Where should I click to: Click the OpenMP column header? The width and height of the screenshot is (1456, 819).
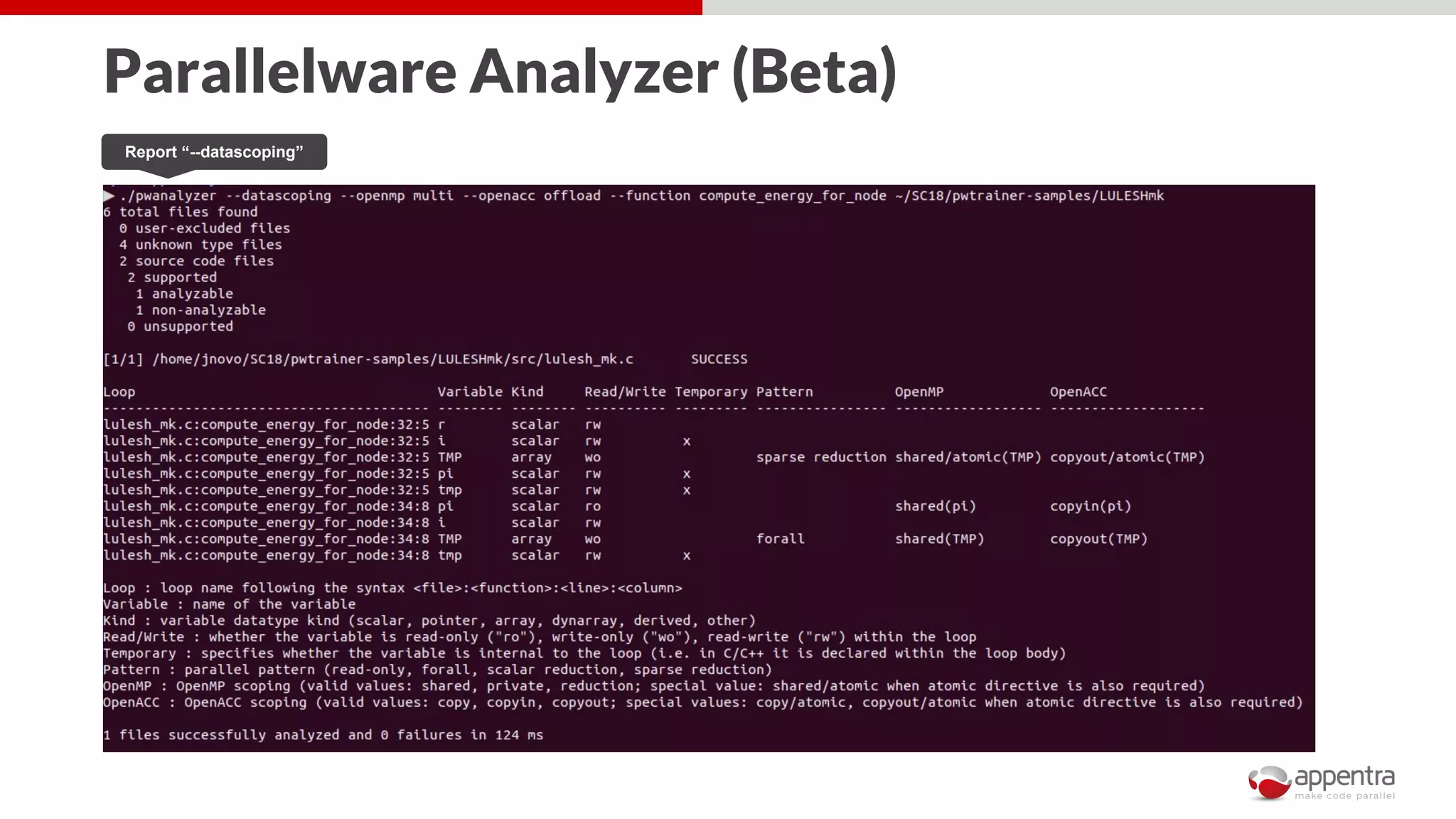pyautogui.click(x=919, y=392)
